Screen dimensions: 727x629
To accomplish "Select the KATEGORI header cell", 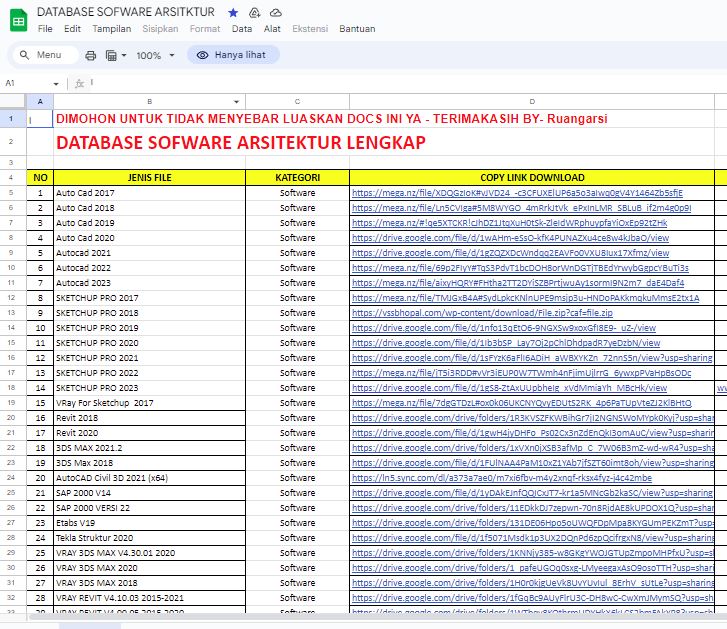I will [x=297, y=178].
